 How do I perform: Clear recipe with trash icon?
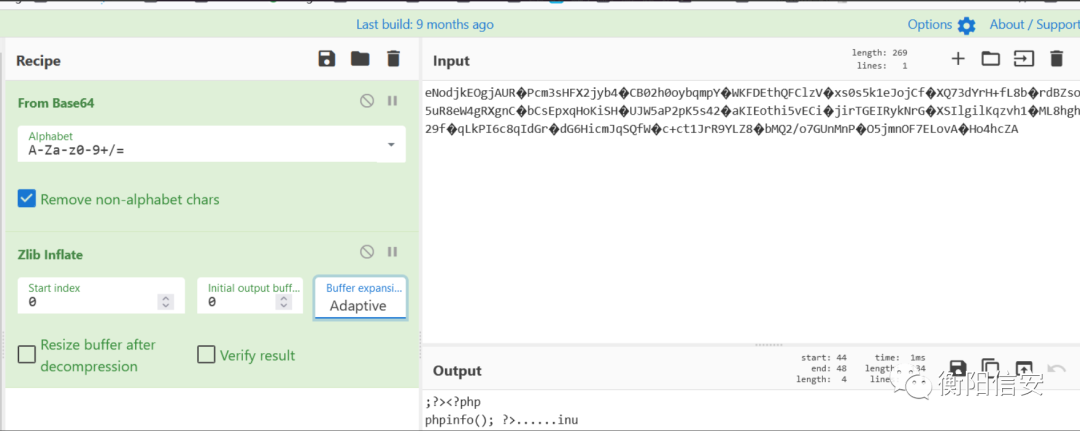[393, 59]
